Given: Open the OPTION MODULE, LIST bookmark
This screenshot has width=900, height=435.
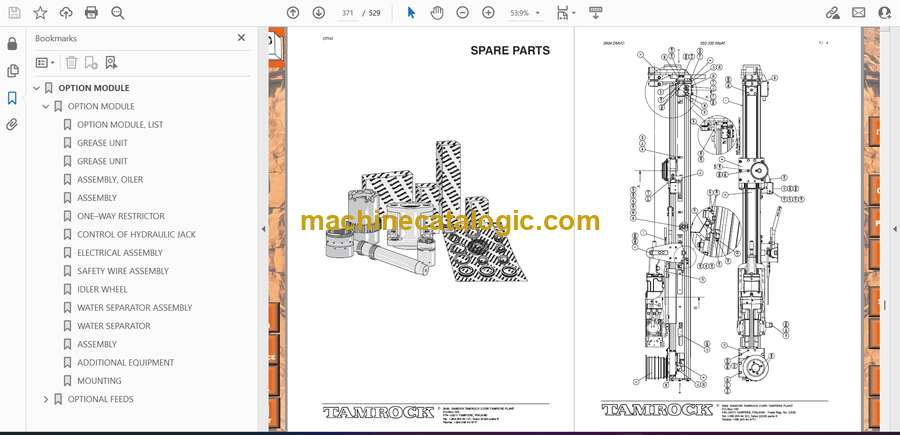Looking at the screenshot, I should pyautogui.click(x=120, y=125).
